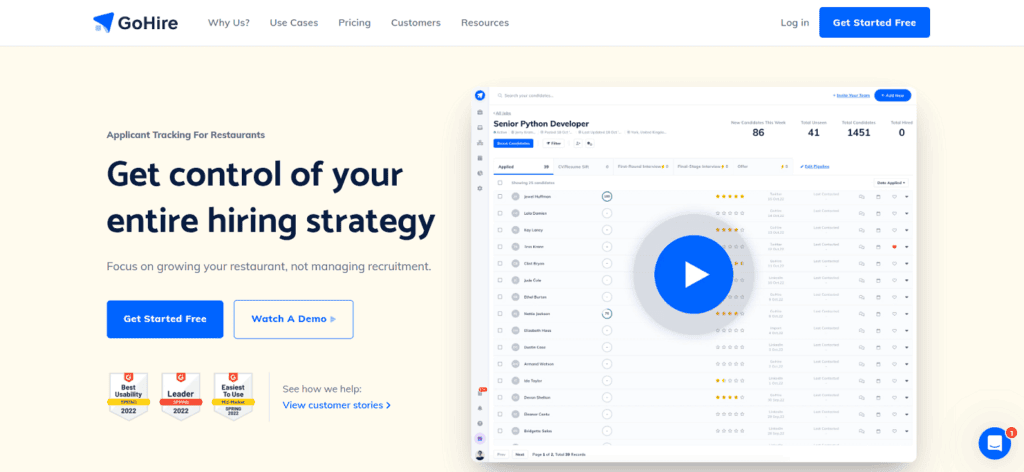Click the score circle of Nettie Jackson
The height and width of the screenshot is (472, 1024).
click(x=607, y=313)
